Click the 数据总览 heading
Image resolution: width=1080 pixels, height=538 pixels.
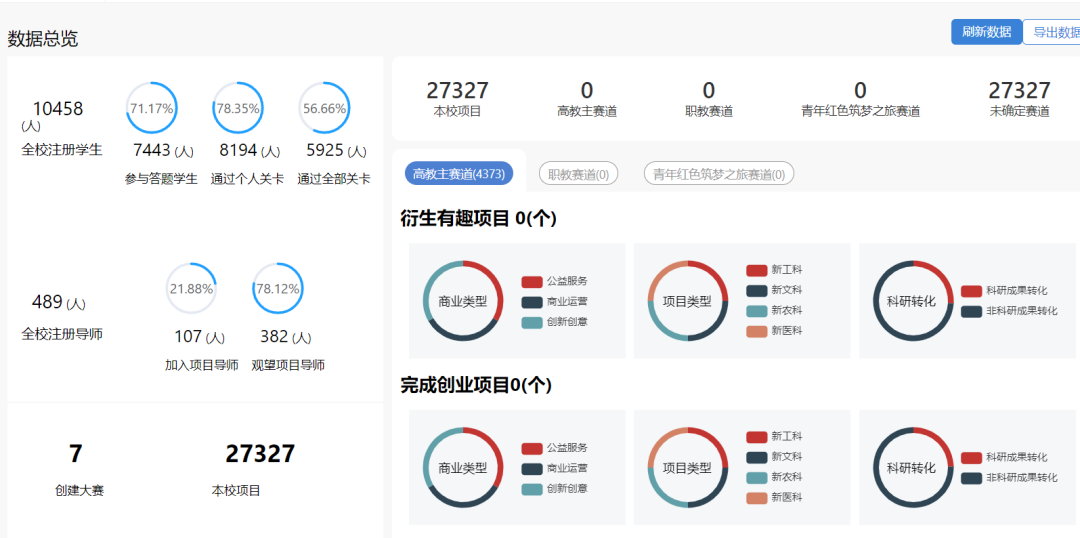pyautogui.click(x=43, y=39)
